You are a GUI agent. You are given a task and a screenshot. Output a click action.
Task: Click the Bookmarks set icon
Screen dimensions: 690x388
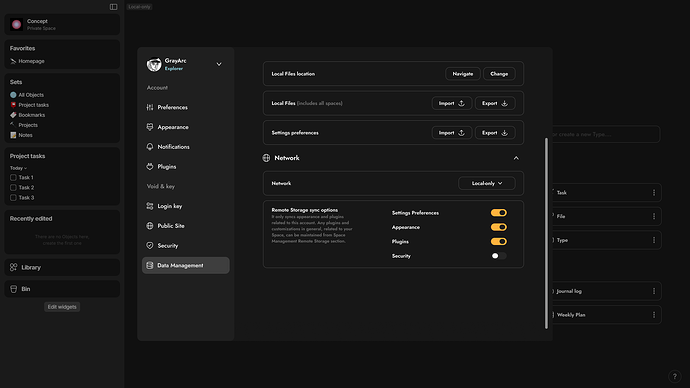[13, 115]
